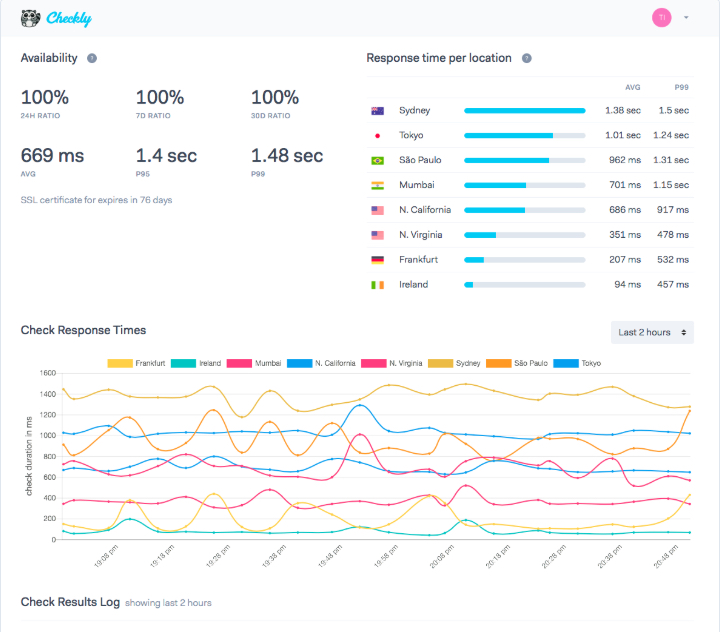720x632 pixels.
Task: Click the São Paulo response time bar
Action: click(525, 160)
